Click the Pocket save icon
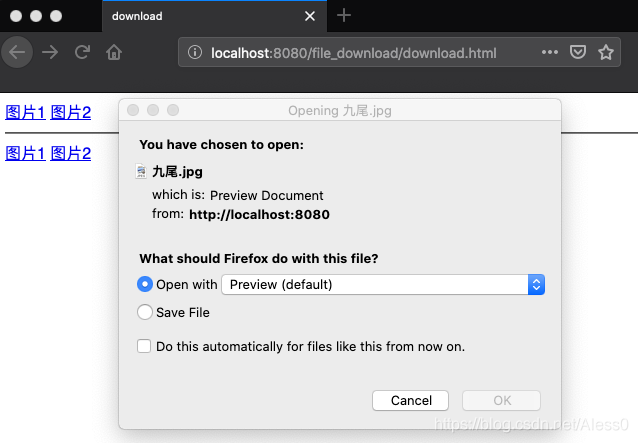This screenshot has height=443, width=638. pyautogui.click(x=577, y=52)
